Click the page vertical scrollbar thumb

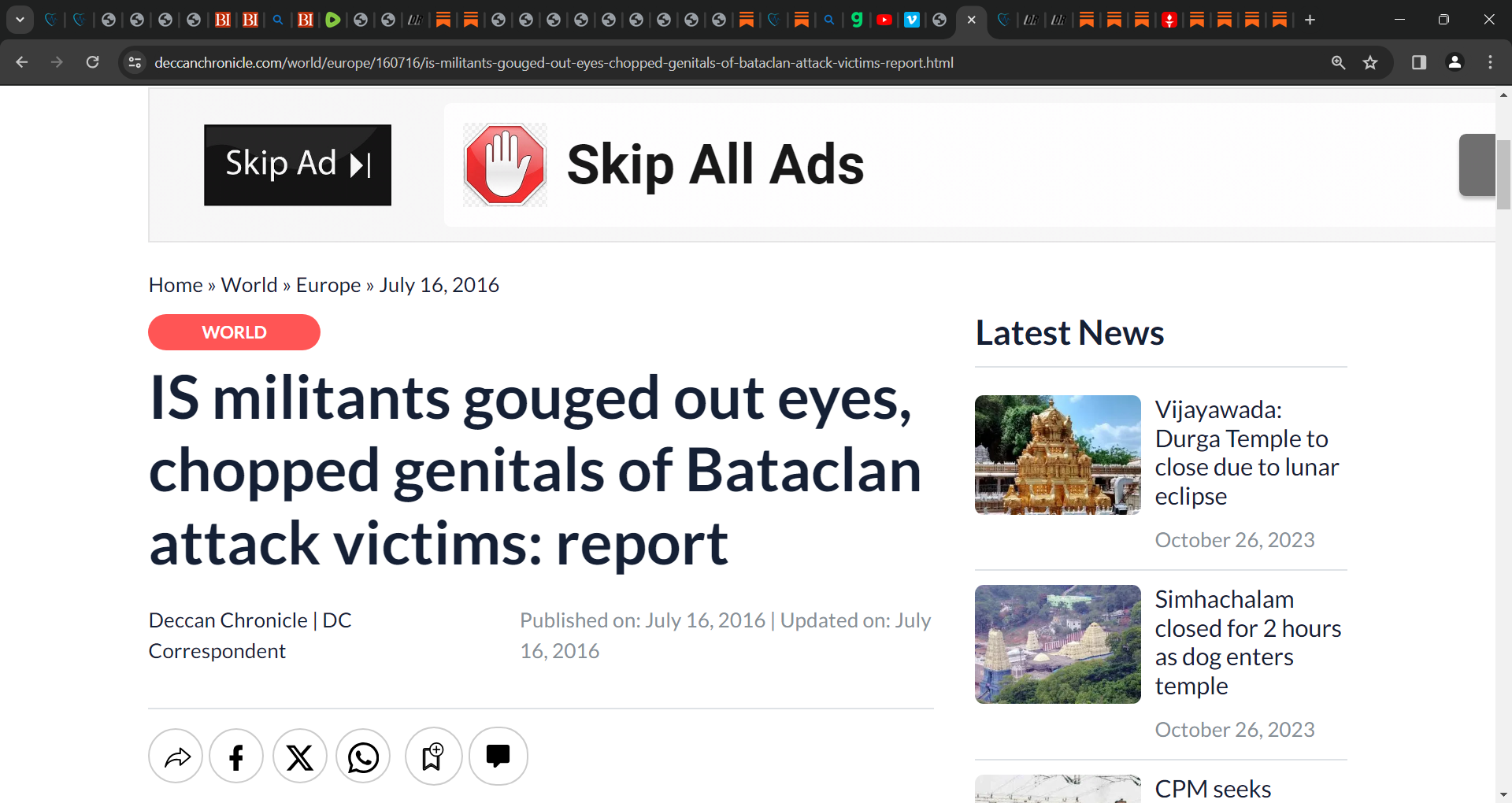click(x=1503, y=173)
